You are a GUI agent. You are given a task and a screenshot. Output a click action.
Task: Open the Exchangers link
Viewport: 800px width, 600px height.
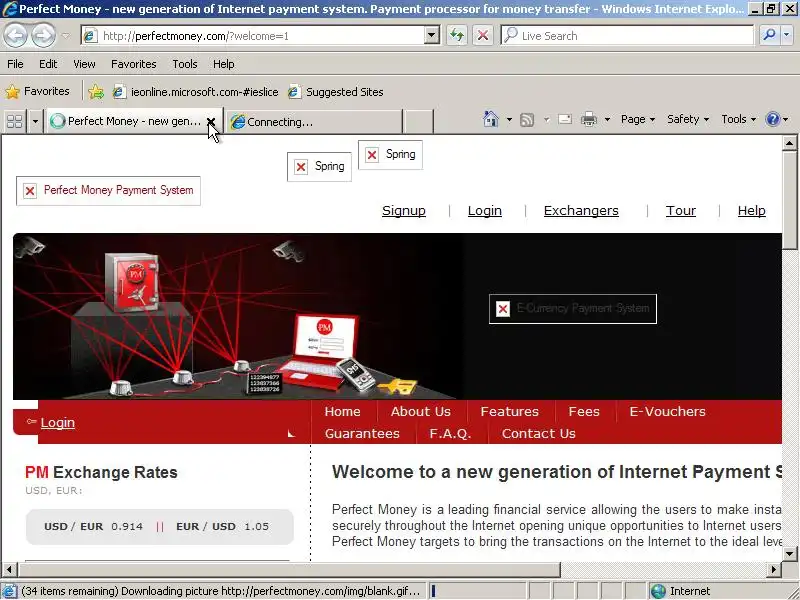coord(581,211)
